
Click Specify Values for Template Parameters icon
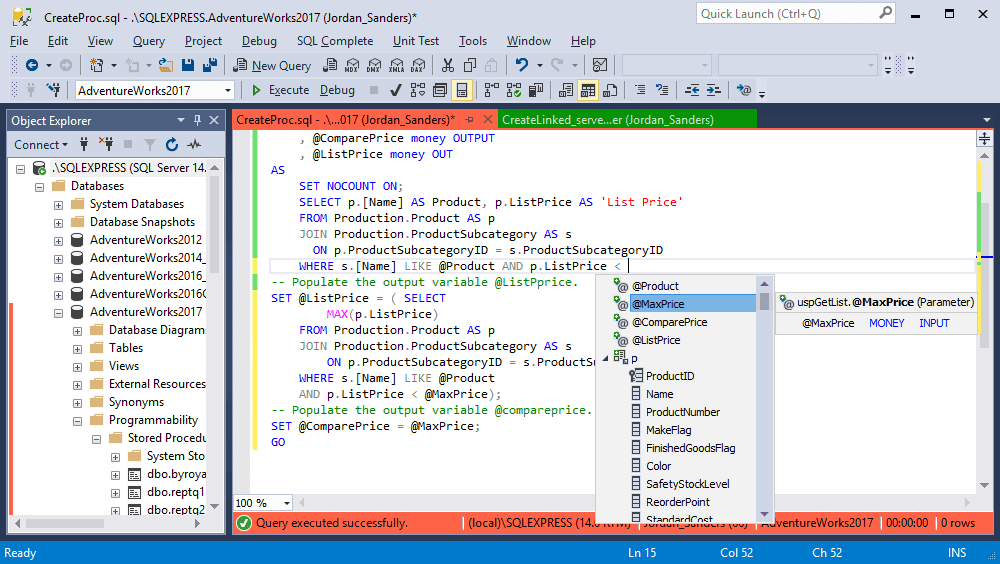[x=744, y=90]
